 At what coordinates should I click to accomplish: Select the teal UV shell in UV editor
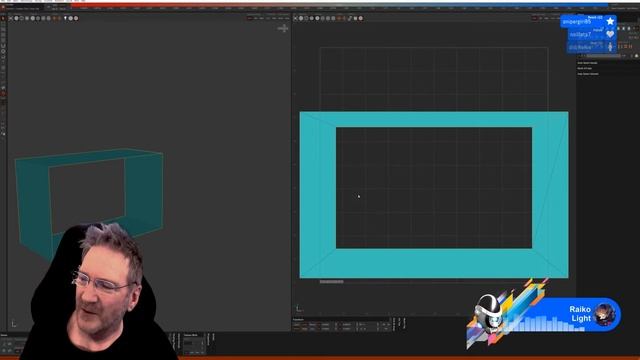434,263
